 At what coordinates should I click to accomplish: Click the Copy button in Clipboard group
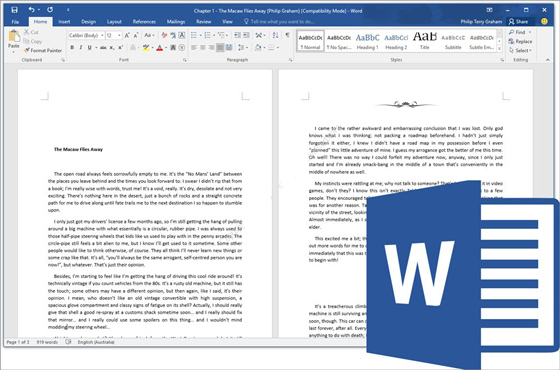[x=32, y=41]
